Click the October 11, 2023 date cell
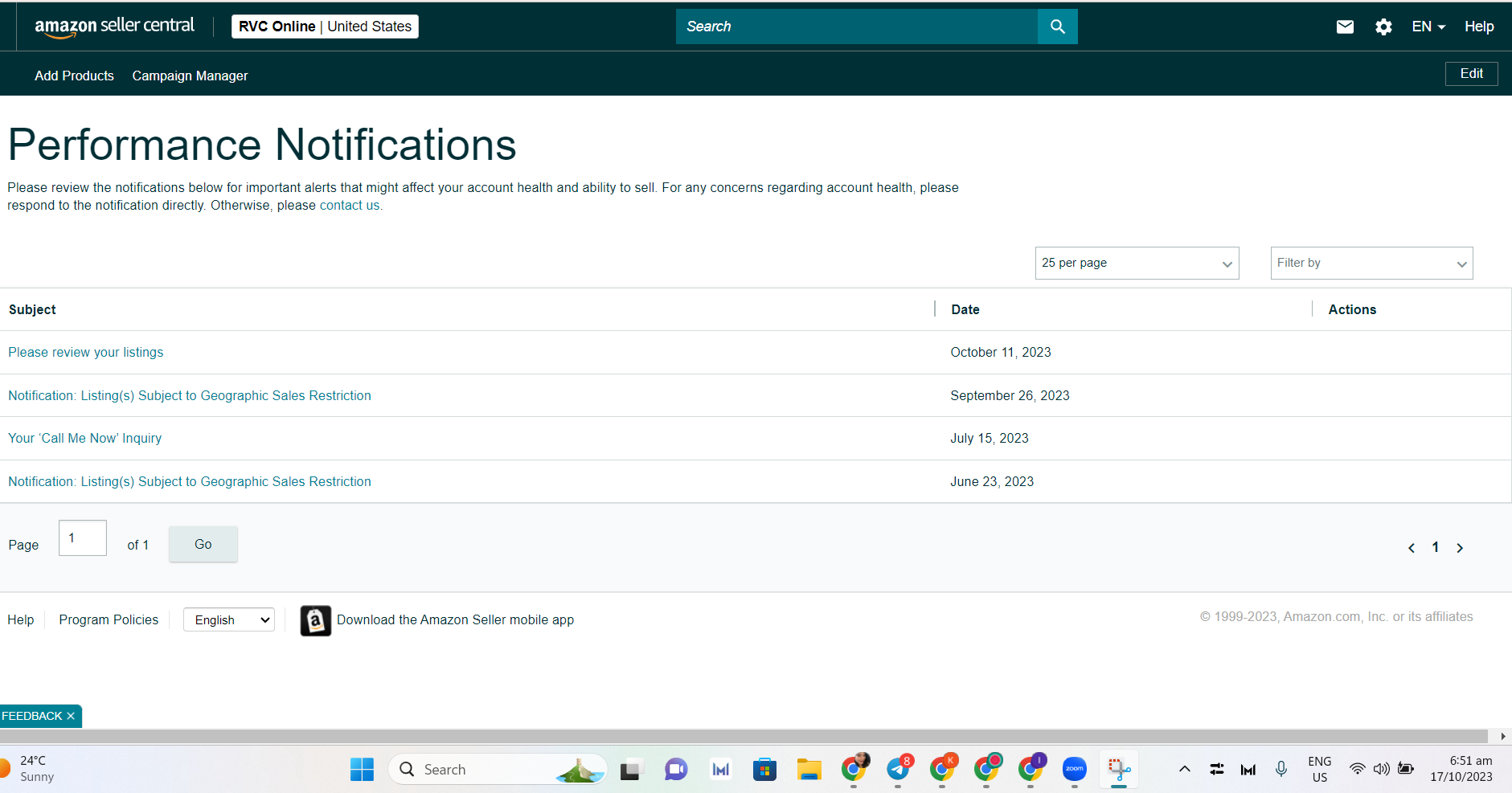Screen dimensions: 1512x793 coord(1000,352)
